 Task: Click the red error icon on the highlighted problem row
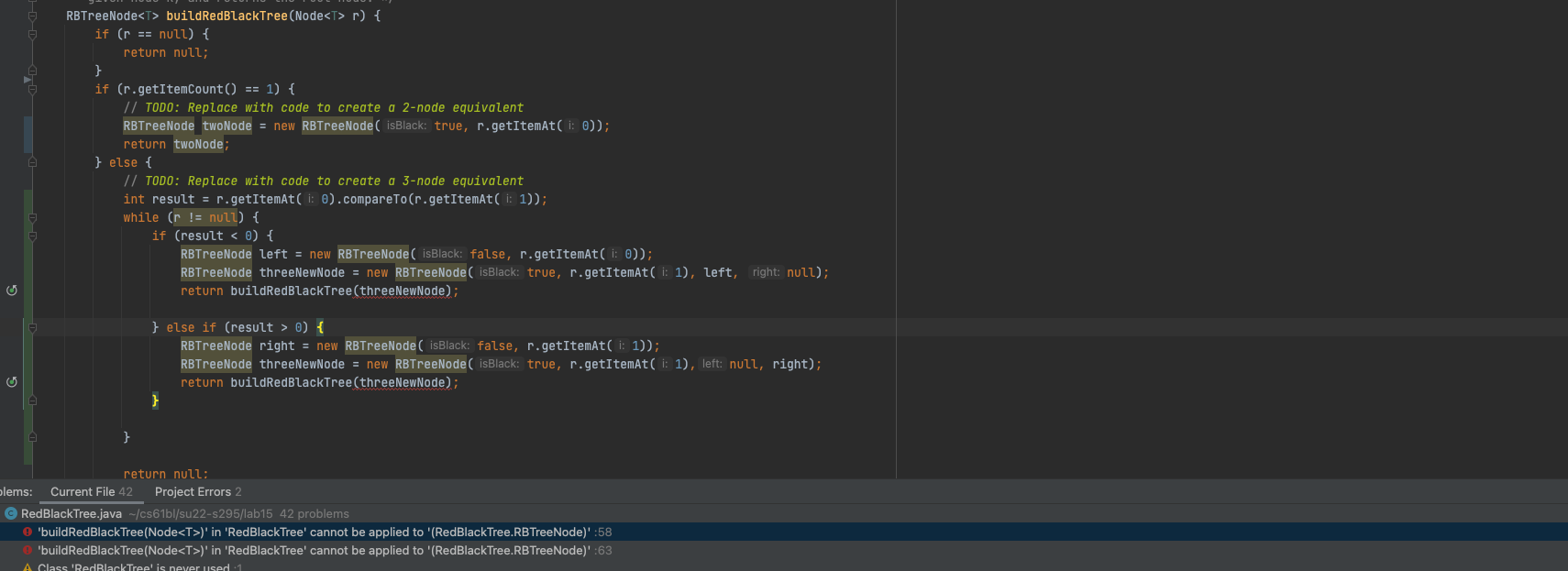click(x=28, y=533)
